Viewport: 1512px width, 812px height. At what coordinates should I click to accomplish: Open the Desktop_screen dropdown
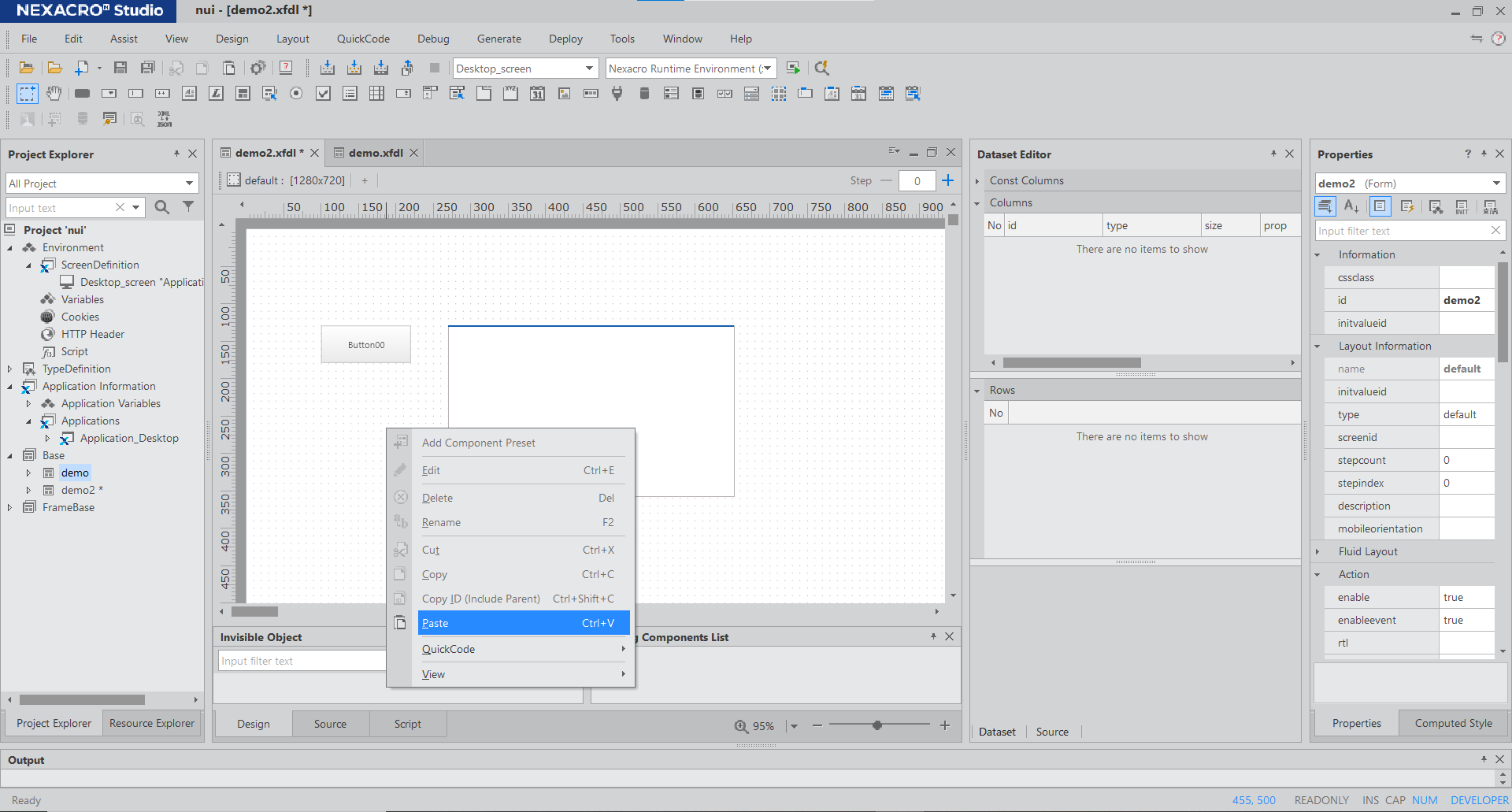coord(588,69)
